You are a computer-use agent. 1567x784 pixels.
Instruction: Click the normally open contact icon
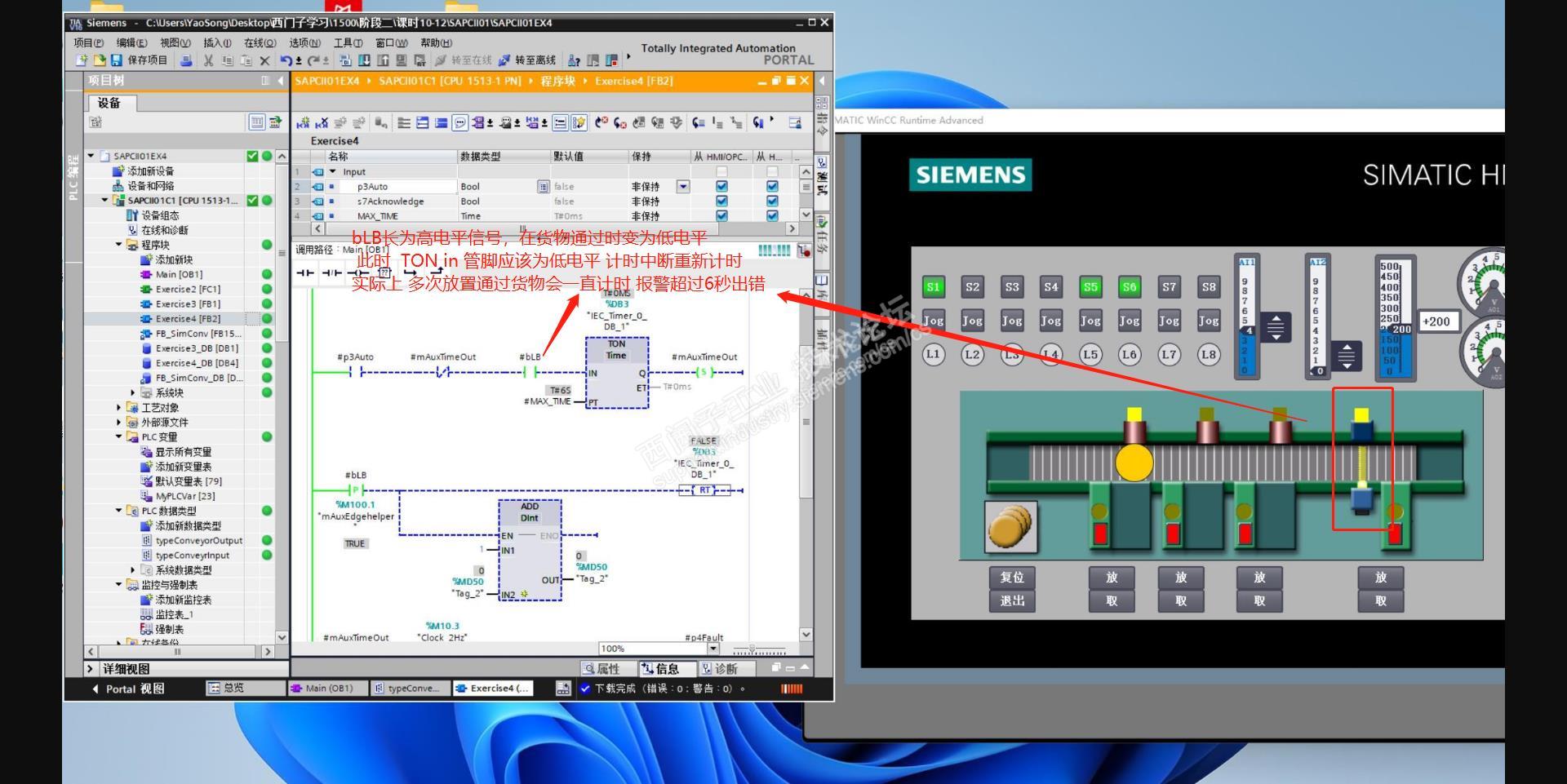[x=304, y=272]
